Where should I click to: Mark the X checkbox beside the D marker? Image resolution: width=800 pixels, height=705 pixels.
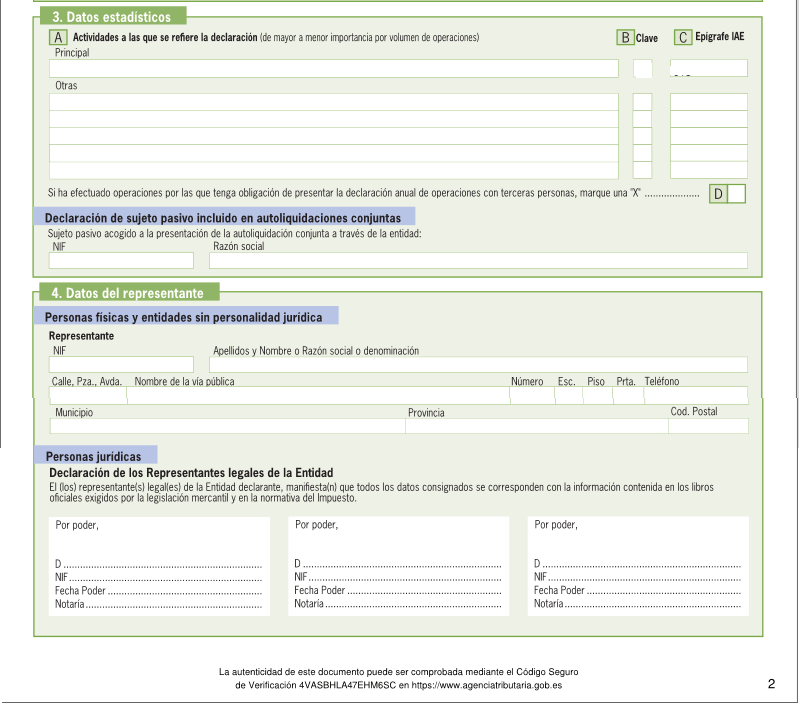[x=737, y=194]
